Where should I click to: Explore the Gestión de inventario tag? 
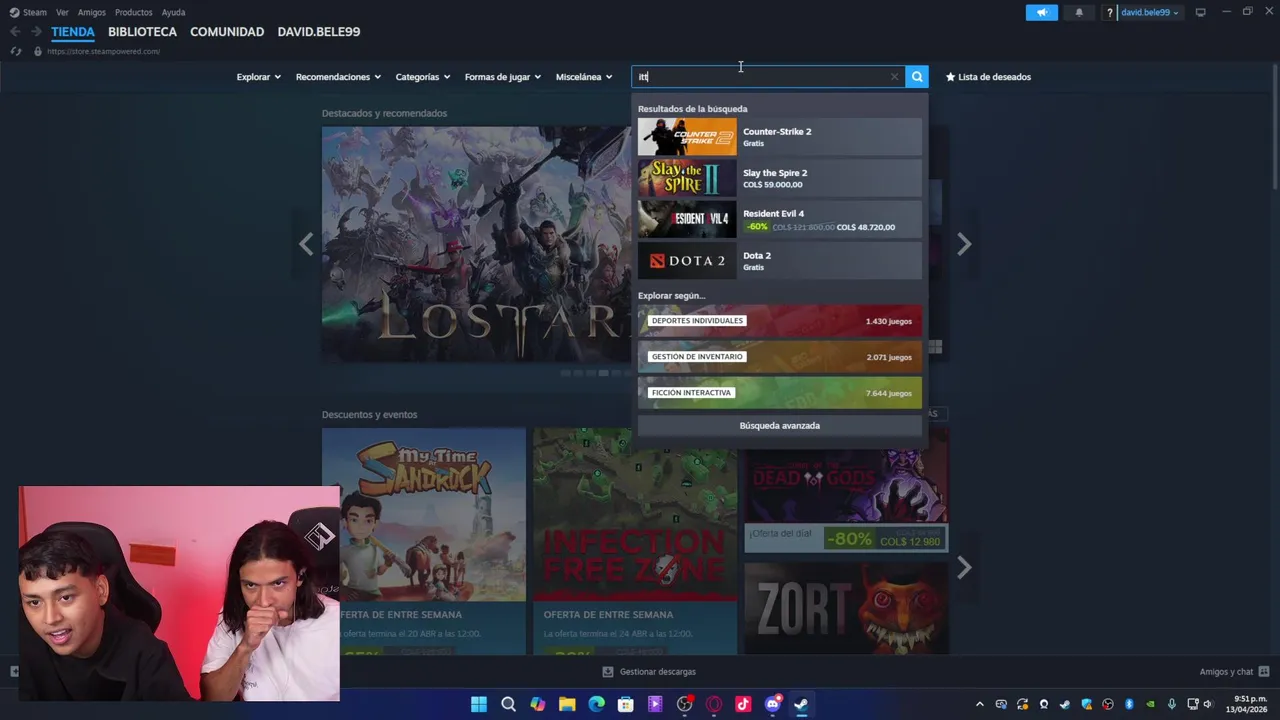point(780,357)
